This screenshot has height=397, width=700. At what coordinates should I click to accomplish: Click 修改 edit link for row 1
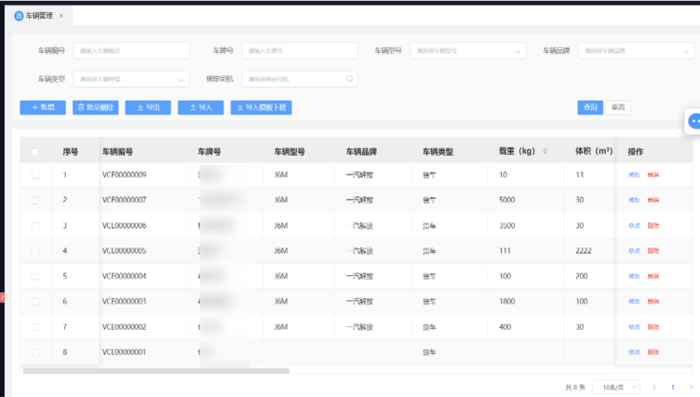point(634,175)
